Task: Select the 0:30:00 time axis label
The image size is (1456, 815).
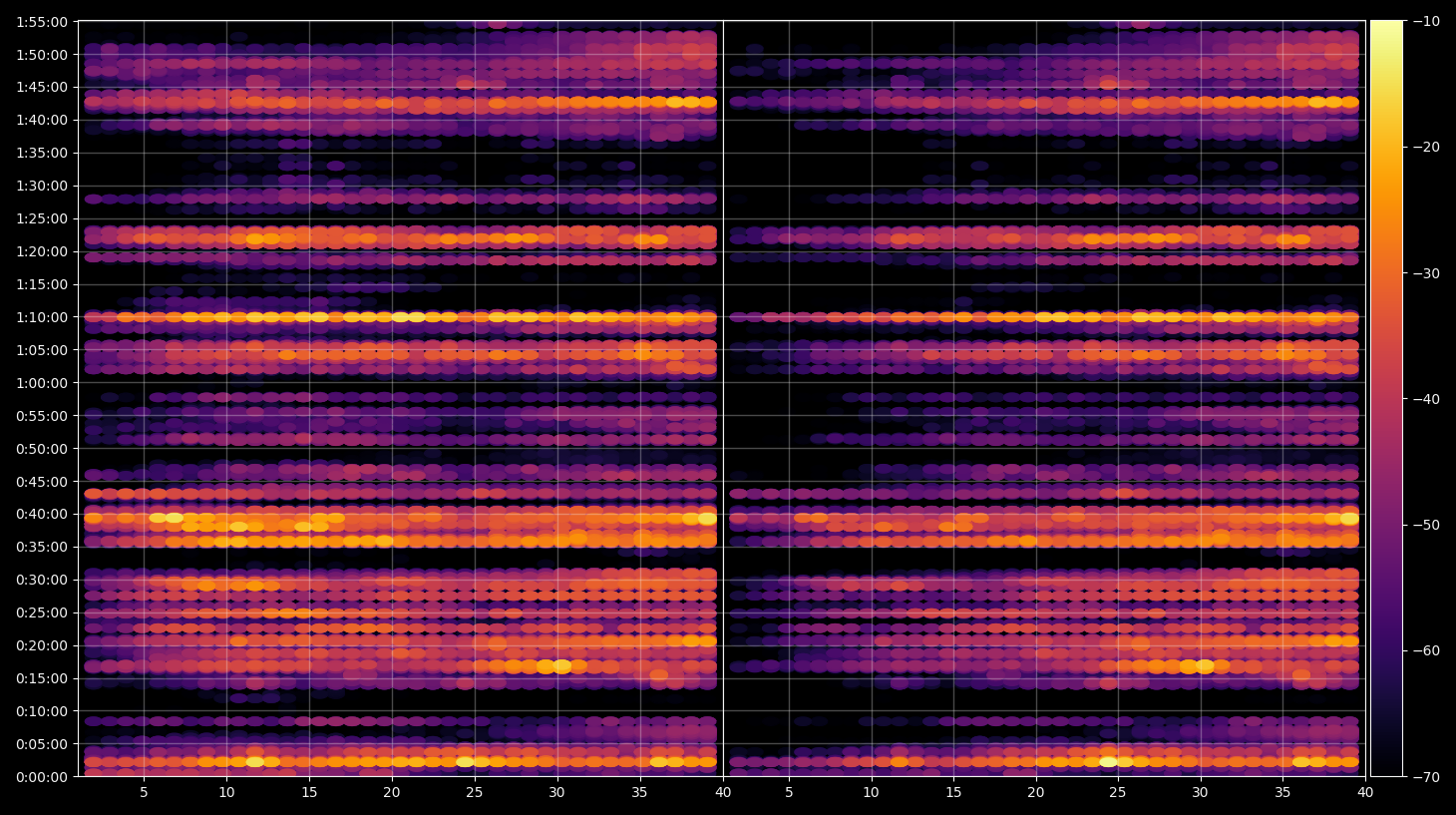Action: (42, 580)
